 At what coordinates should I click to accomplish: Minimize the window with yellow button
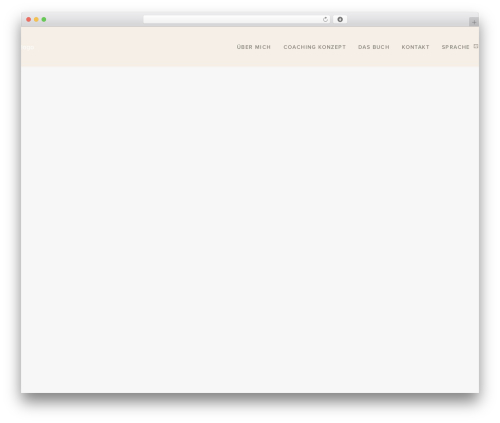[36, 19]
